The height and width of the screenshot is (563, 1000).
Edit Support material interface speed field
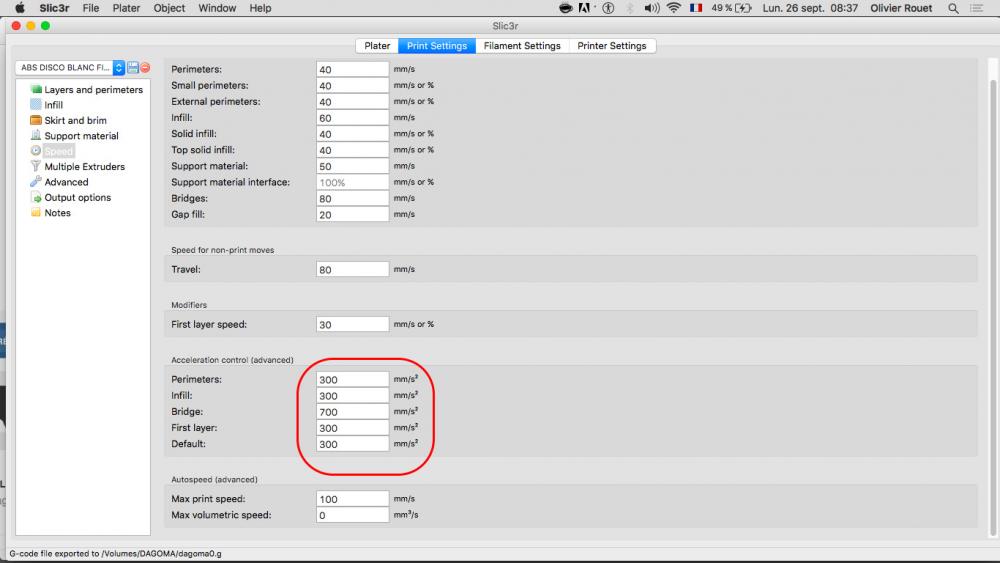pyautogui.click(x=352, y=182)
